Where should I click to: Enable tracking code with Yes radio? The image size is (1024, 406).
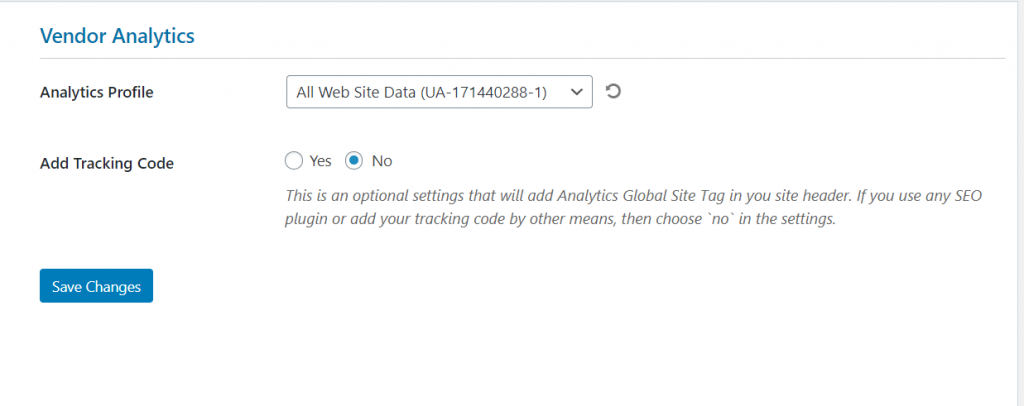(294, 161)
